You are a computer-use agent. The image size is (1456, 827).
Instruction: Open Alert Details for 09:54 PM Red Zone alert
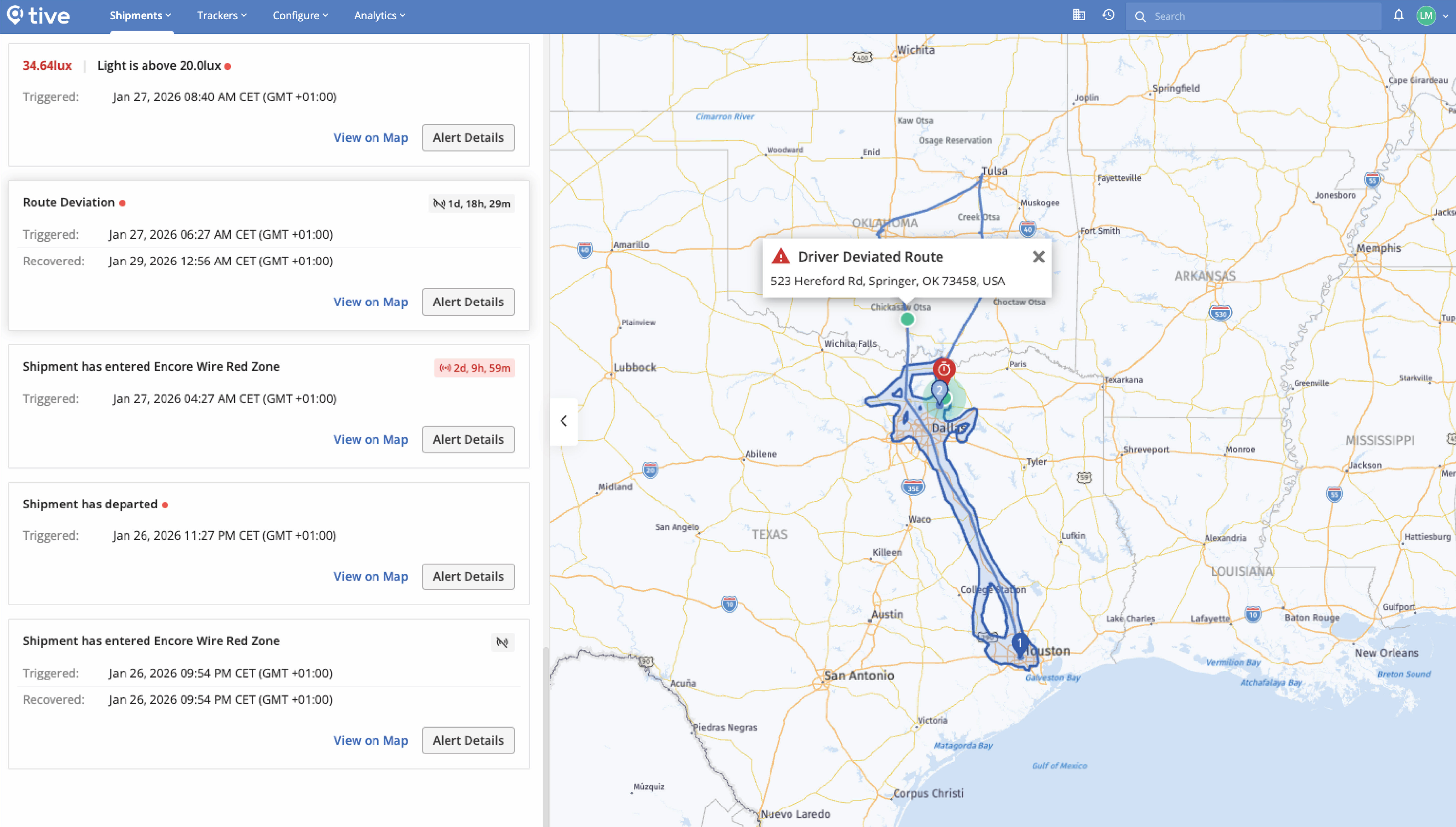tap(468, 740)
